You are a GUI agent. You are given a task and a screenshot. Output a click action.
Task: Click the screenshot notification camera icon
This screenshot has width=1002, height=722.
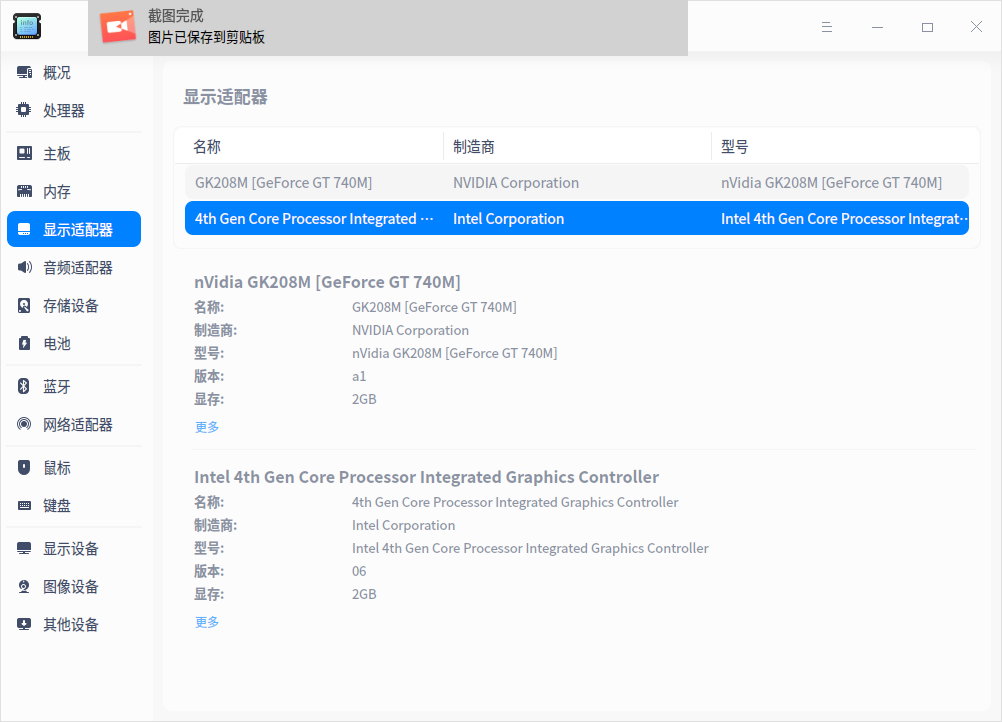click(118, 27)
